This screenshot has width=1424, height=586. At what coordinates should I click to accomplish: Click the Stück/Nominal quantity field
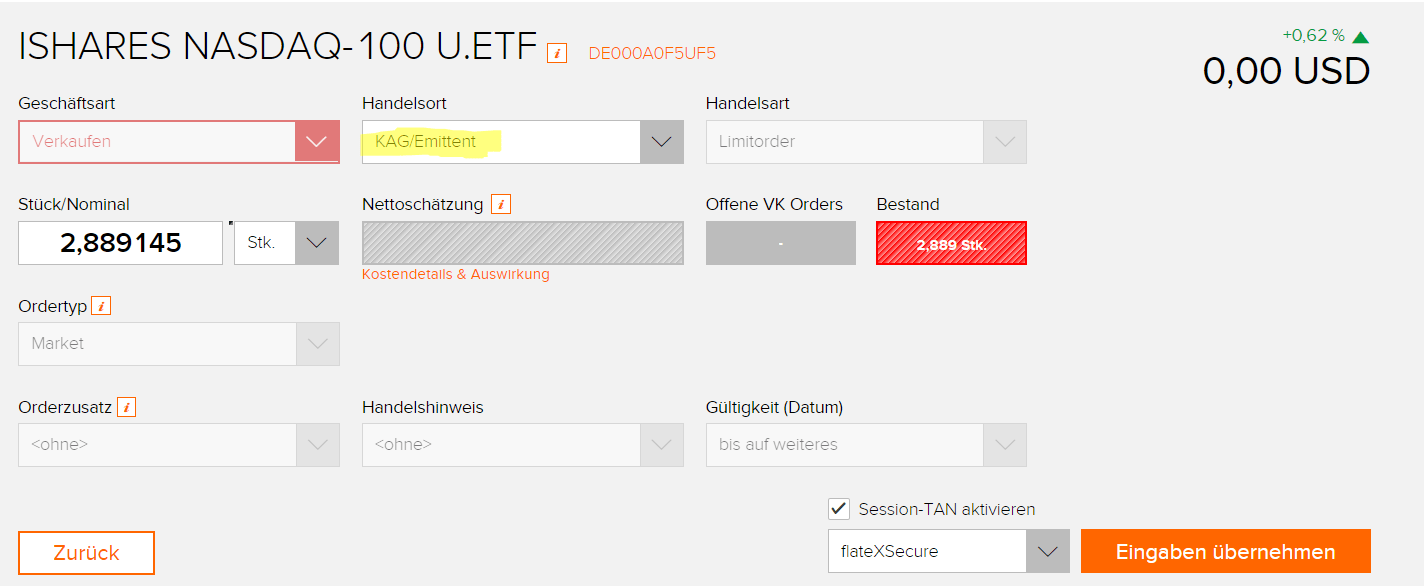[120, 243]
